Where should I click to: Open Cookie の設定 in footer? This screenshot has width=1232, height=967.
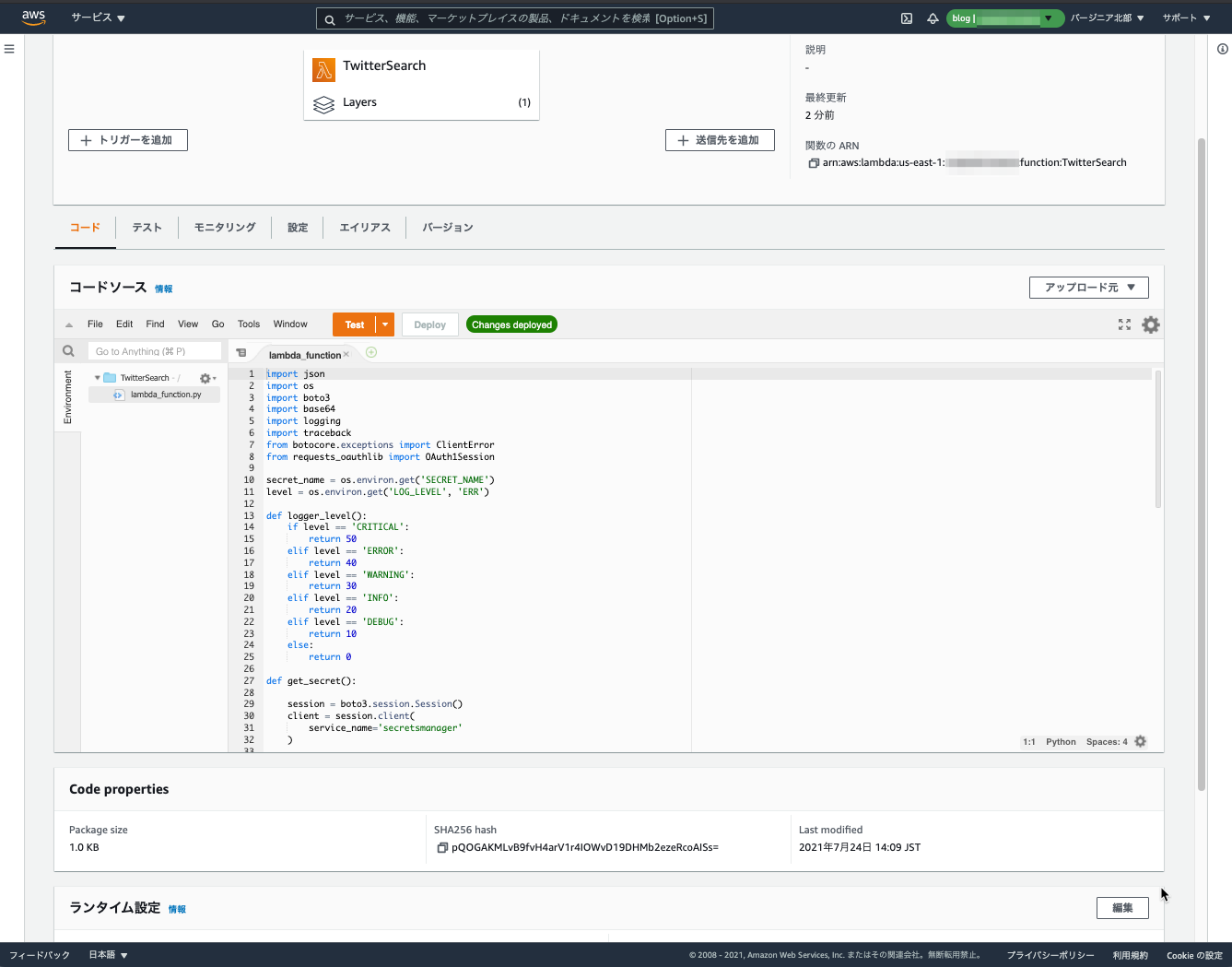[x=1194, y=955]
